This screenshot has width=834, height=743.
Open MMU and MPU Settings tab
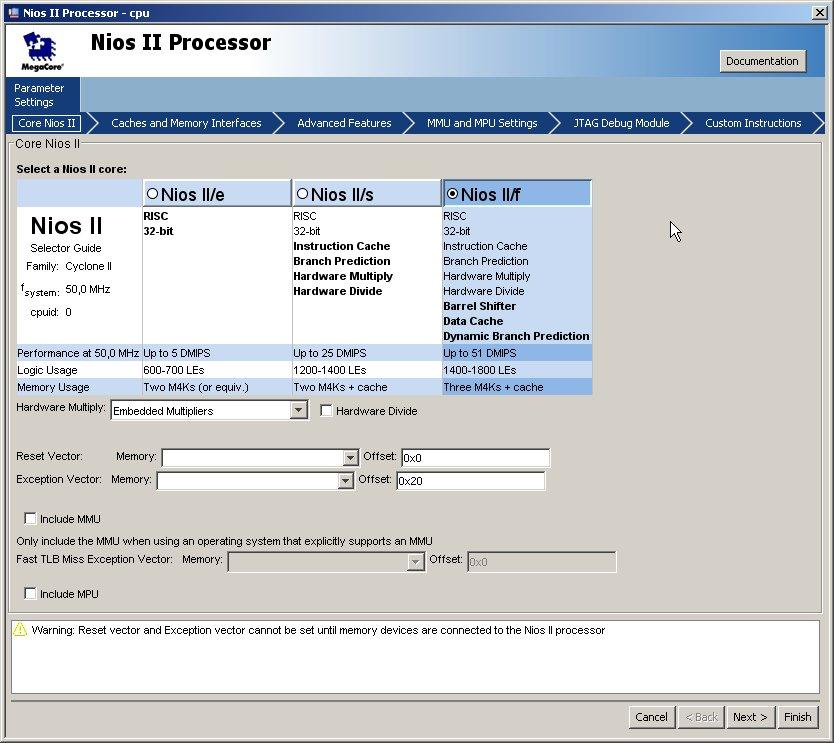(482, 123)
